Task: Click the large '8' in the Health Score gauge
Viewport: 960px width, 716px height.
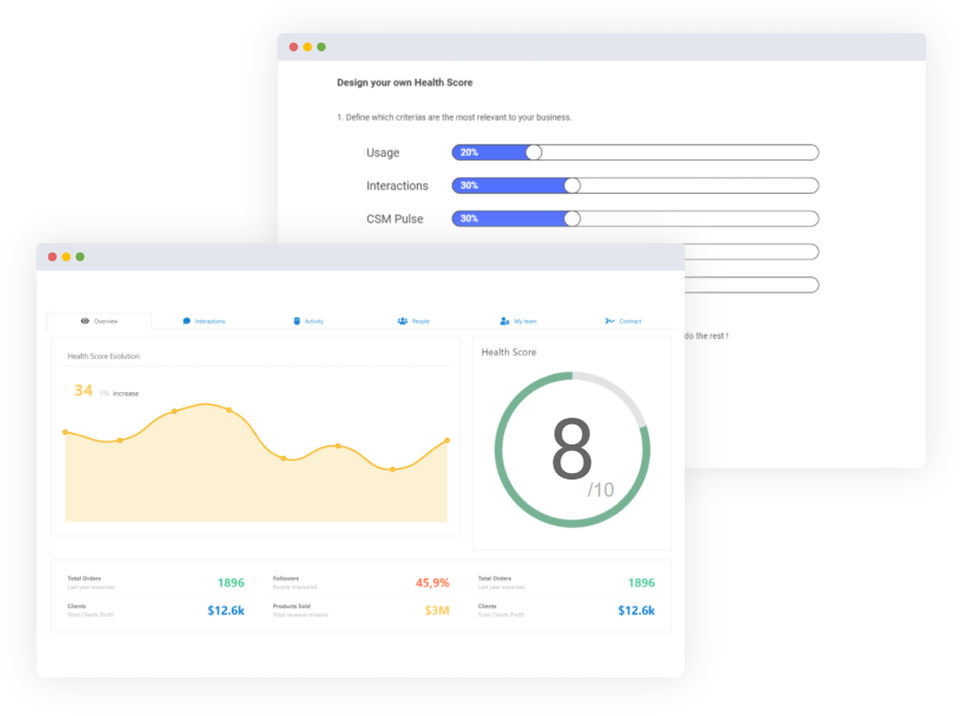Action: point(572,448)
